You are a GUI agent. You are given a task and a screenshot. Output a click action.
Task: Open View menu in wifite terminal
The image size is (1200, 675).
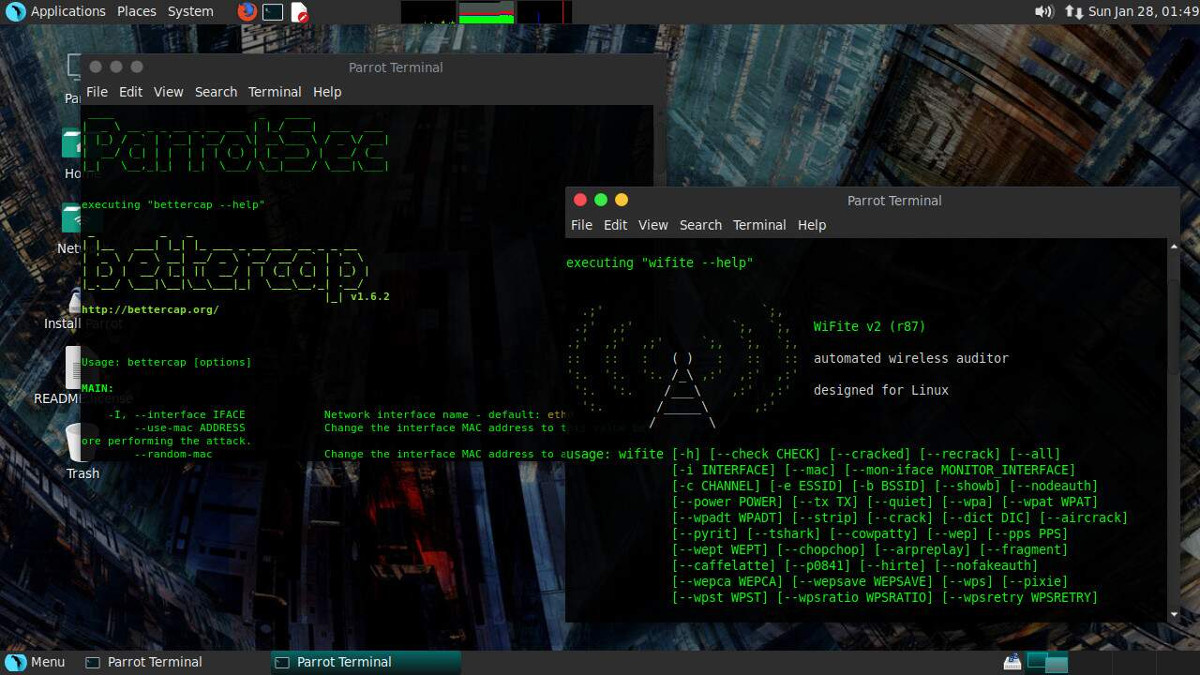(653, 225)
